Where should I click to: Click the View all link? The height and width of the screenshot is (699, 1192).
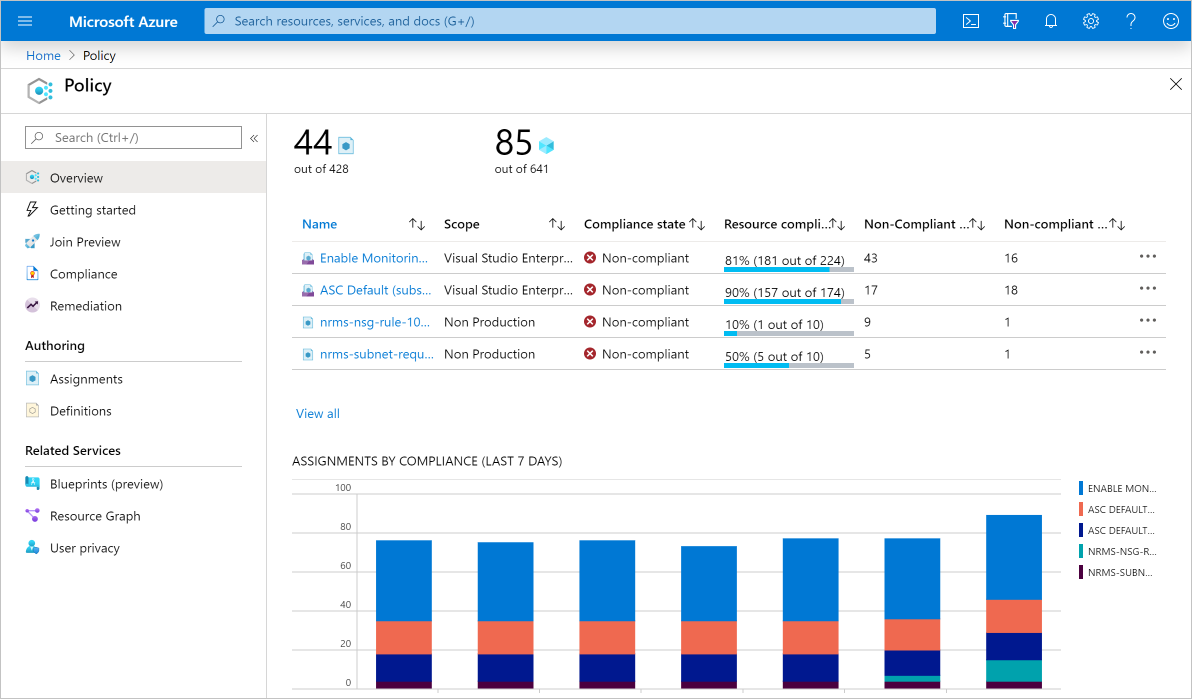click(318, 414)
